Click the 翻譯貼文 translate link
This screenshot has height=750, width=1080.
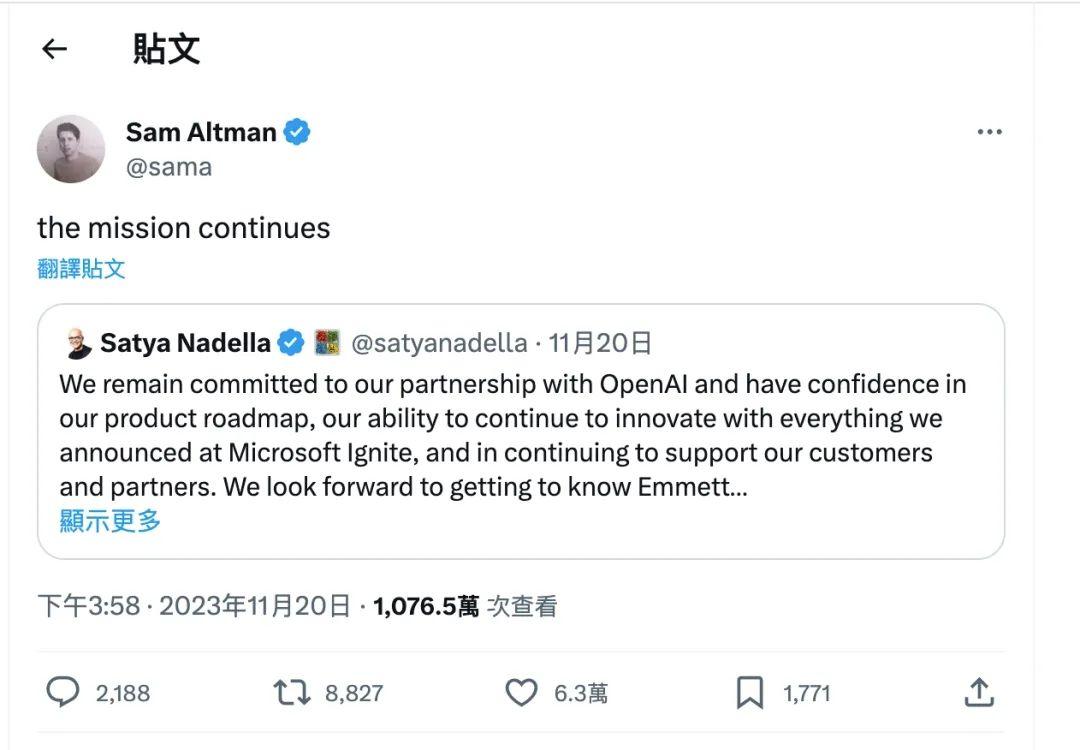click(81, 268)
